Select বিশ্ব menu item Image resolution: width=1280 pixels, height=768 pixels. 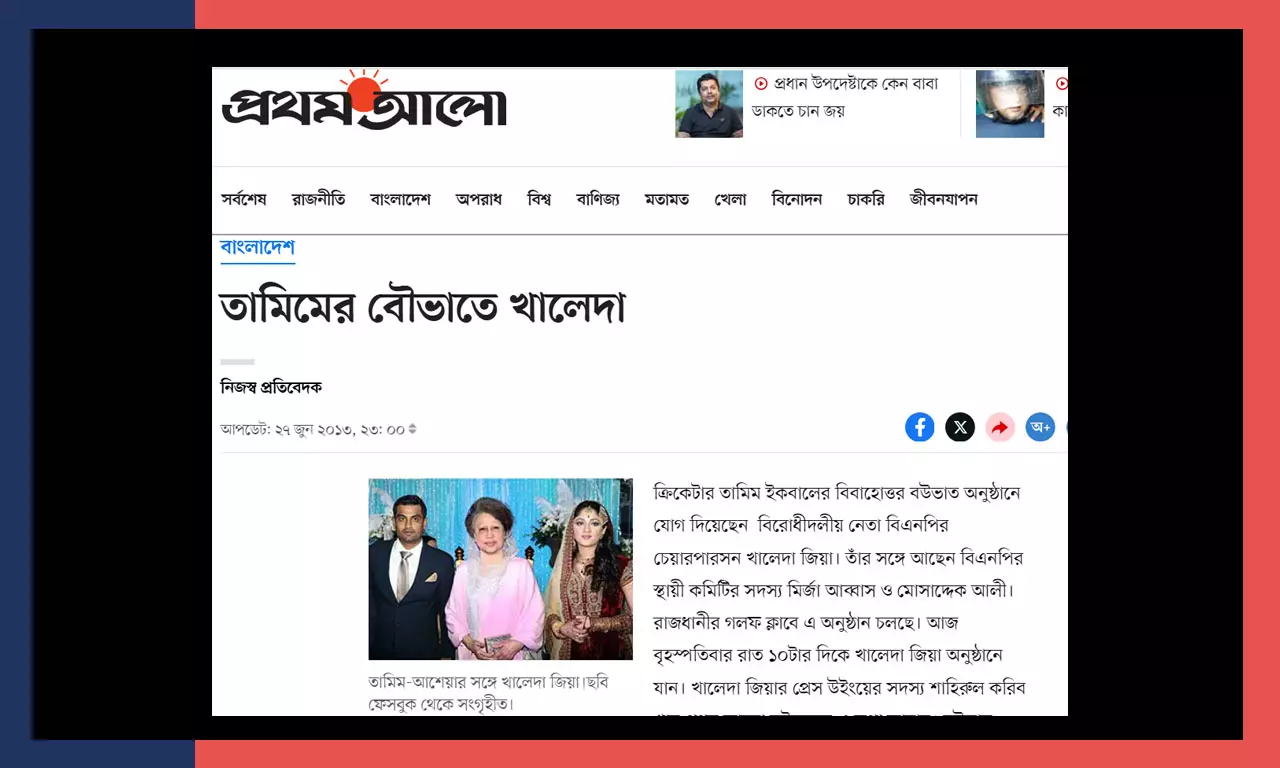point(539,199)
